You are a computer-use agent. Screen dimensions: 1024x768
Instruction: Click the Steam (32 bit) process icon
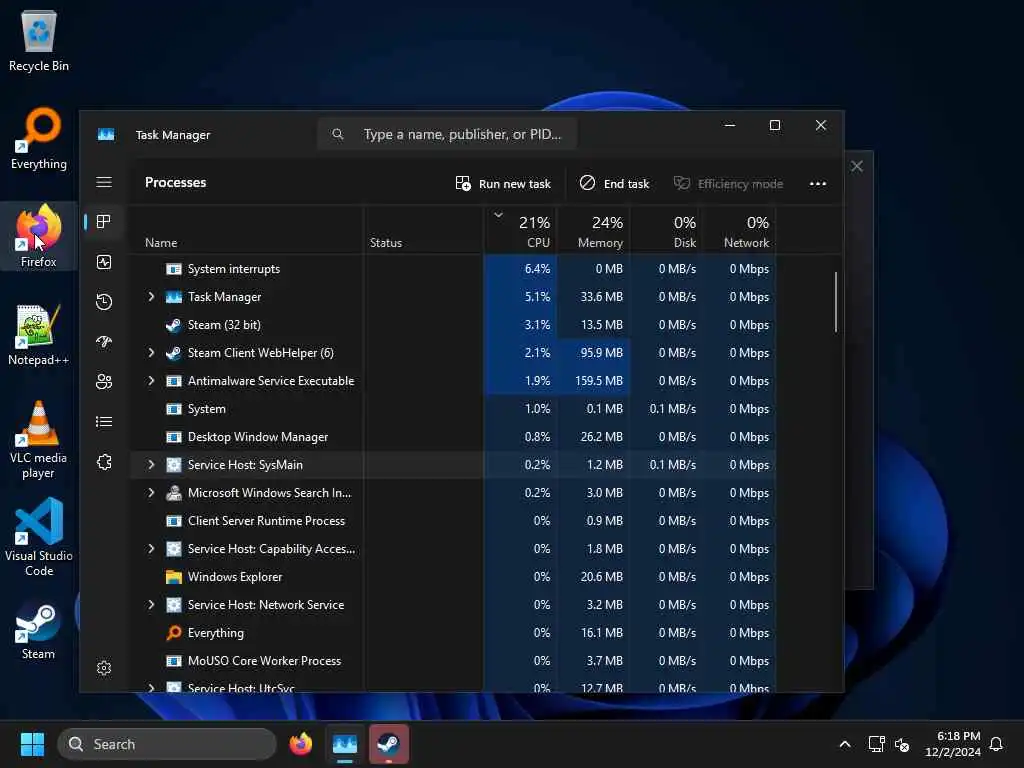pos(174,325)
